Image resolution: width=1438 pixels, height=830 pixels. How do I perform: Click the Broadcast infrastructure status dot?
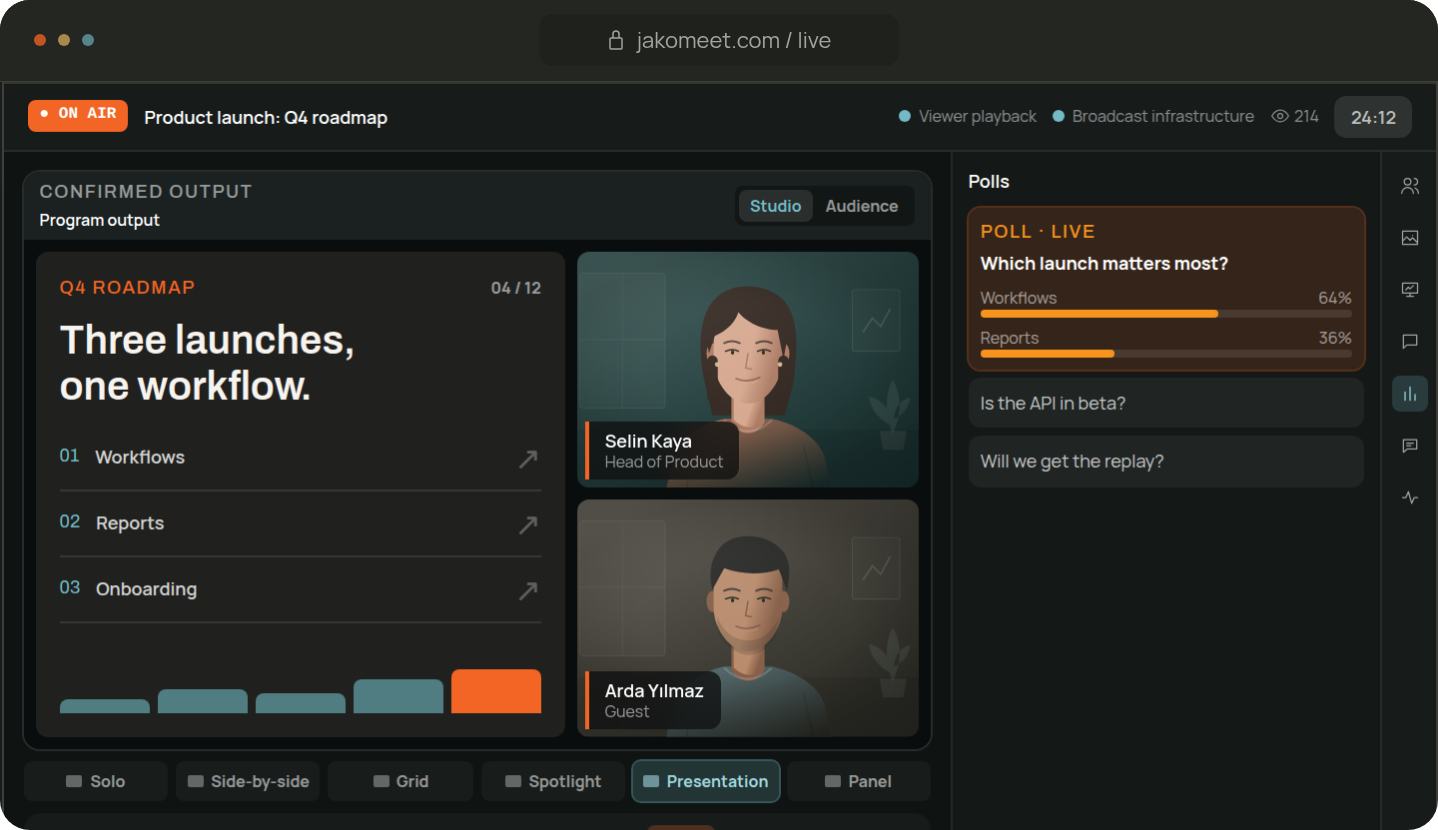[x=1058, y=116]
